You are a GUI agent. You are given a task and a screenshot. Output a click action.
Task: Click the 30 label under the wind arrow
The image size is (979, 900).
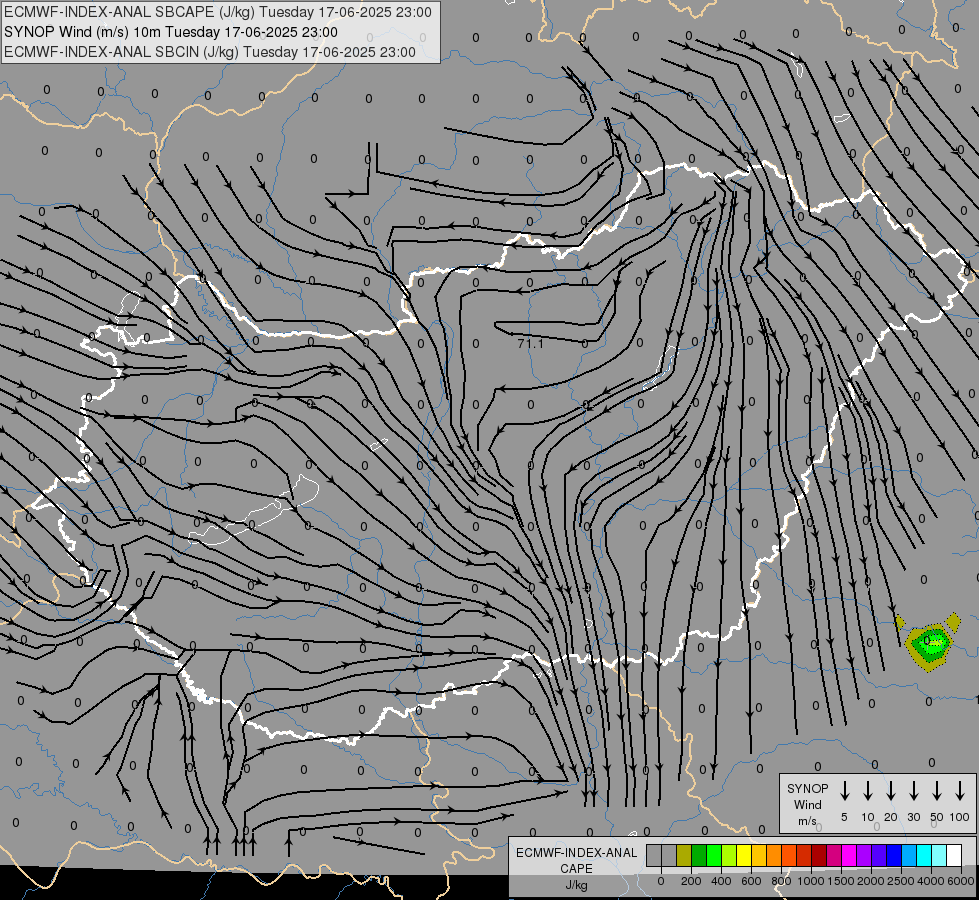click(913, 817)
